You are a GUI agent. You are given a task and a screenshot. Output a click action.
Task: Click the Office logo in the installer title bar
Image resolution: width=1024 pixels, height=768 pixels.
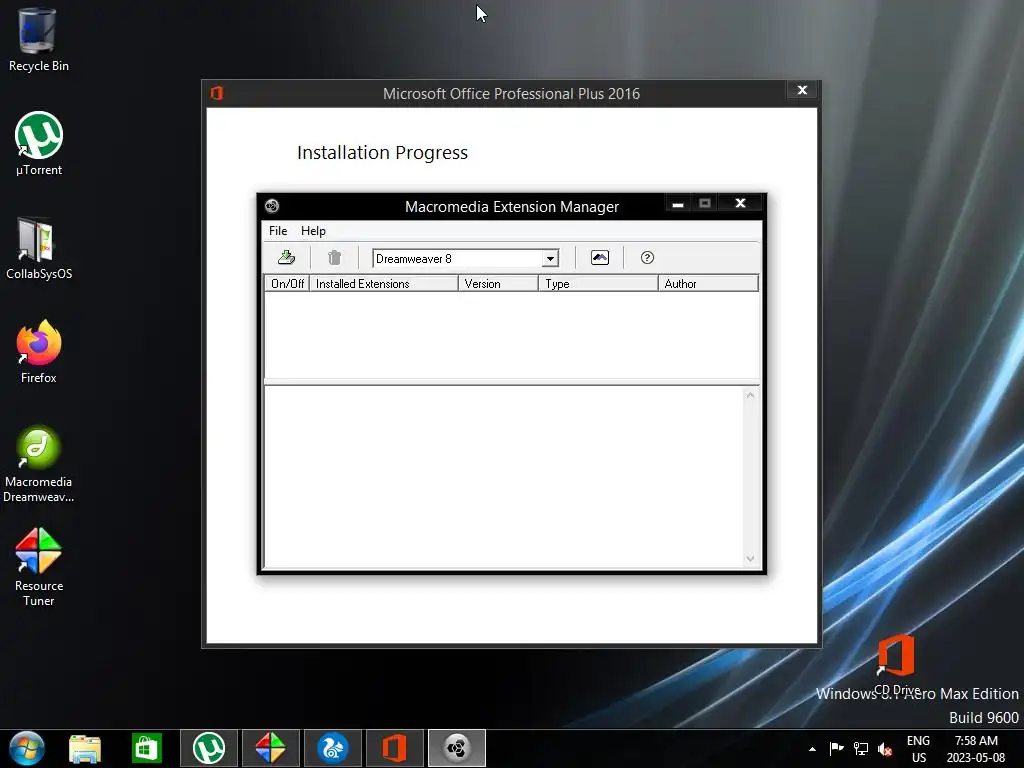click(x=217, y=93)
